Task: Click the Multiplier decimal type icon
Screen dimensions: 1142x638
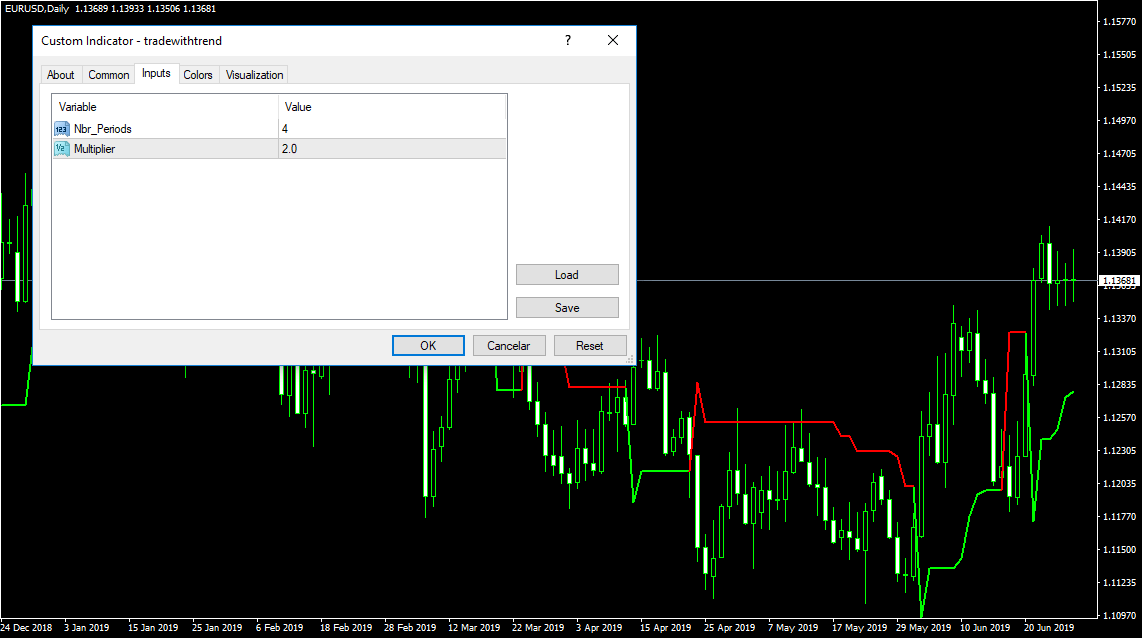Action: 62,148
